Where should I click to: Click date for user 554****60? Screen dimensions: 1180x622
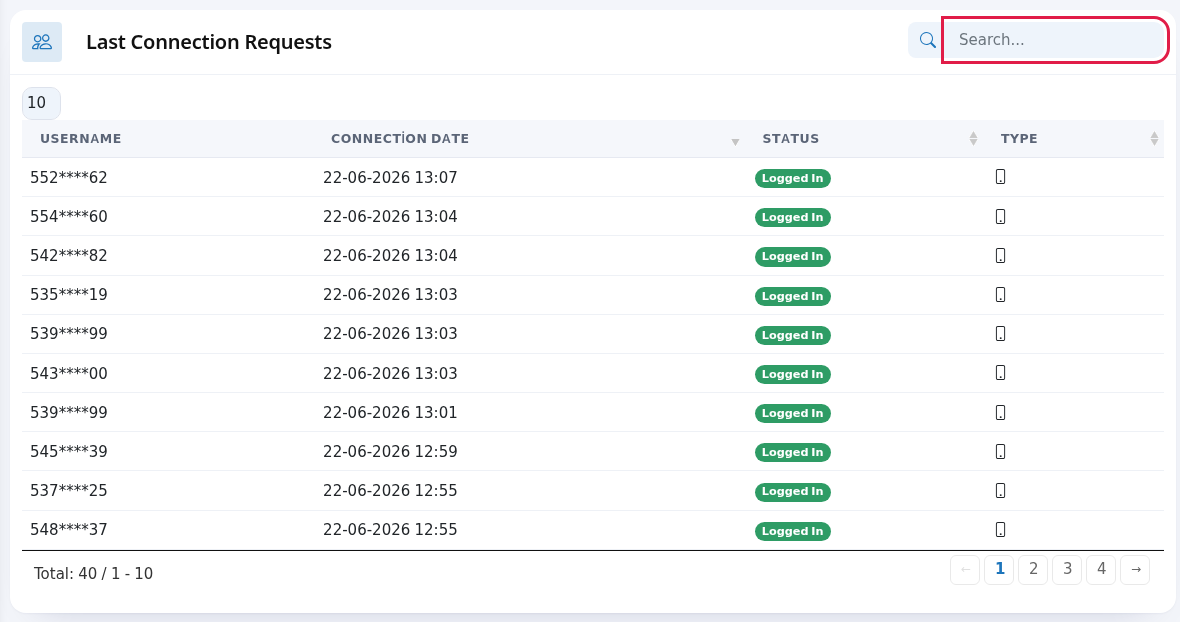(390, 217)
